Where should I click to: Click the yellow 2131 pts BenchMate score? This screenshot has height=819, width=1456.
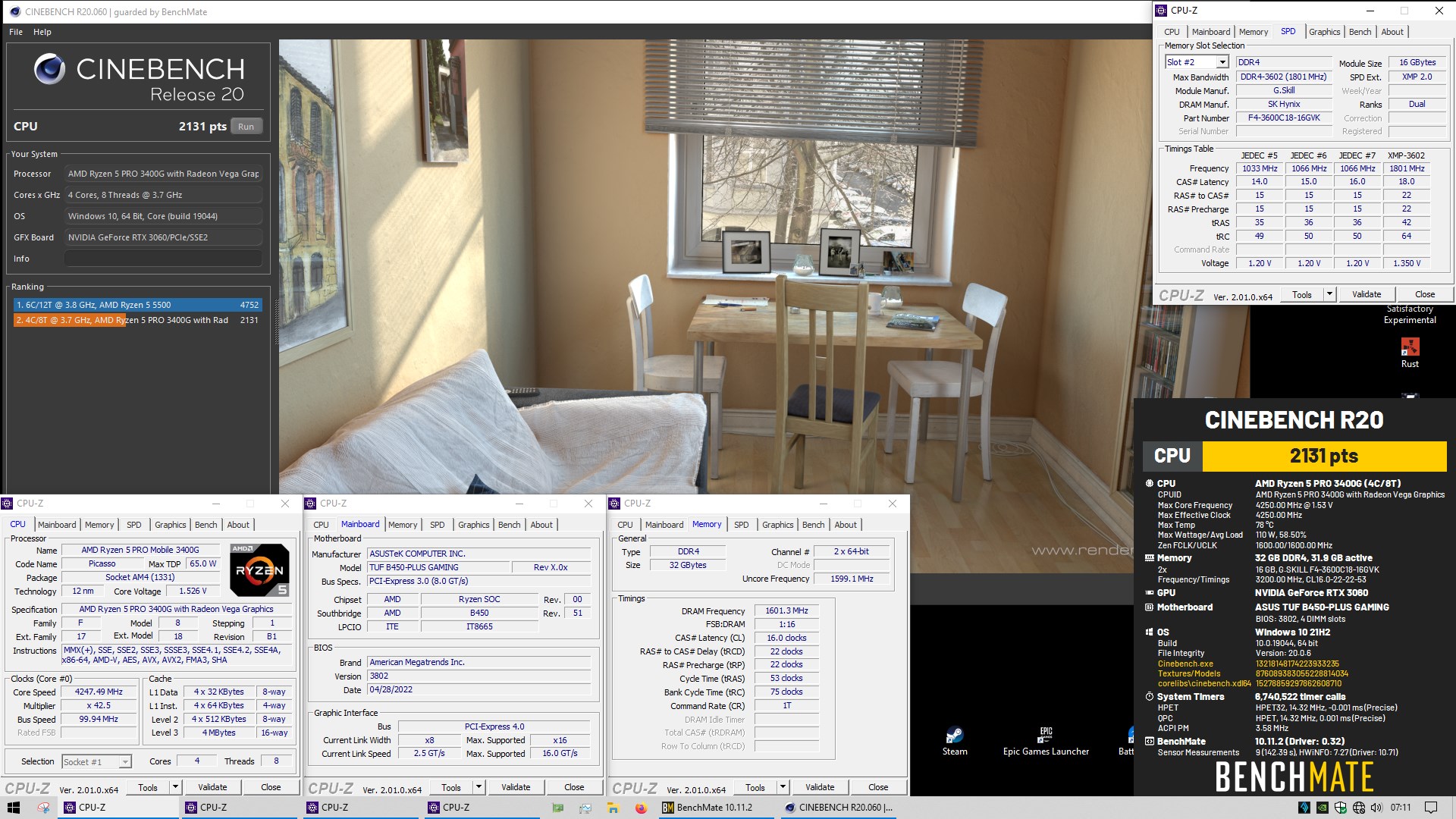[x=1324, y=456]
